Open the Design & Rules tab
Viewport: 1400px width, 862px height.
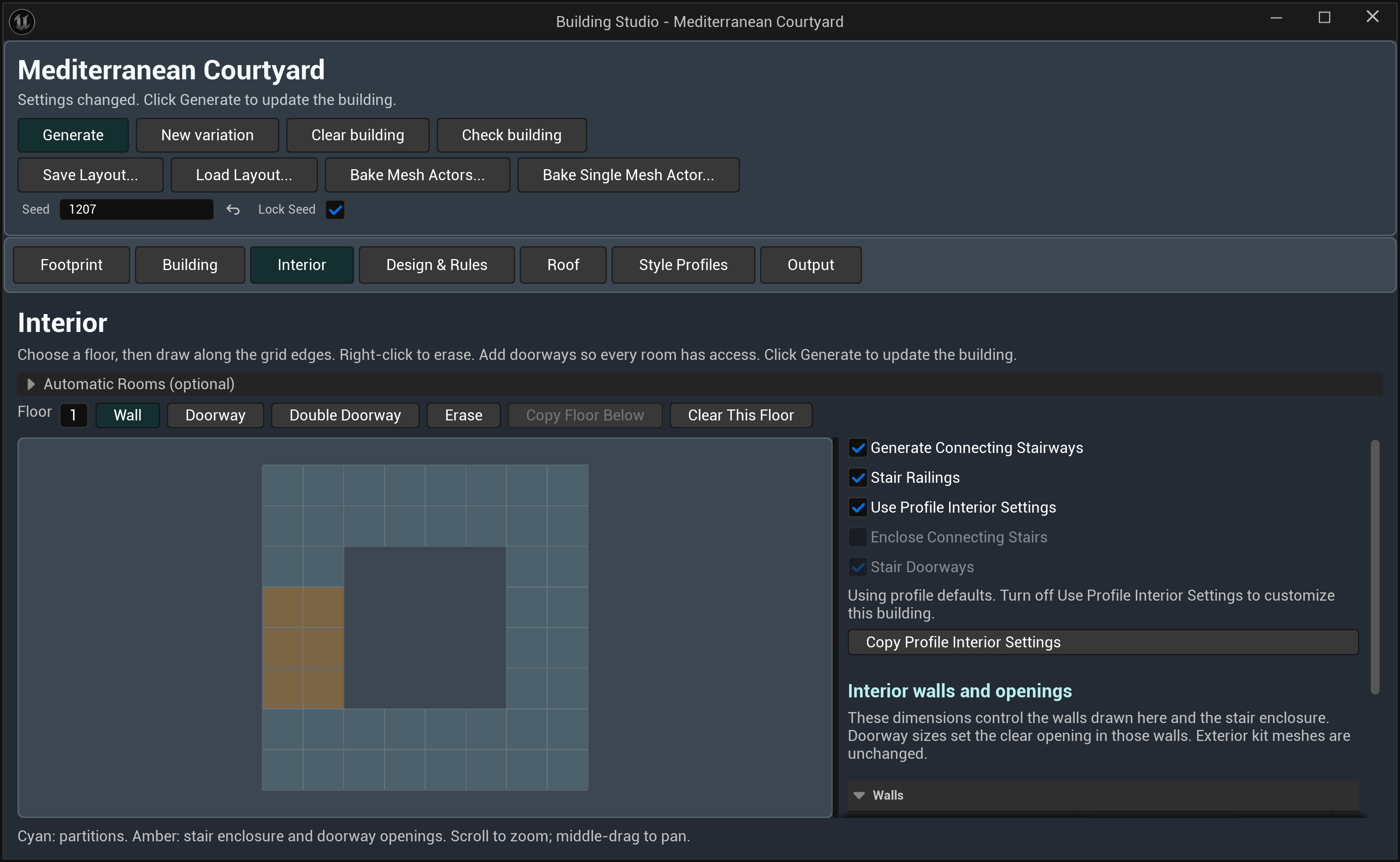[x=437, y=265]
